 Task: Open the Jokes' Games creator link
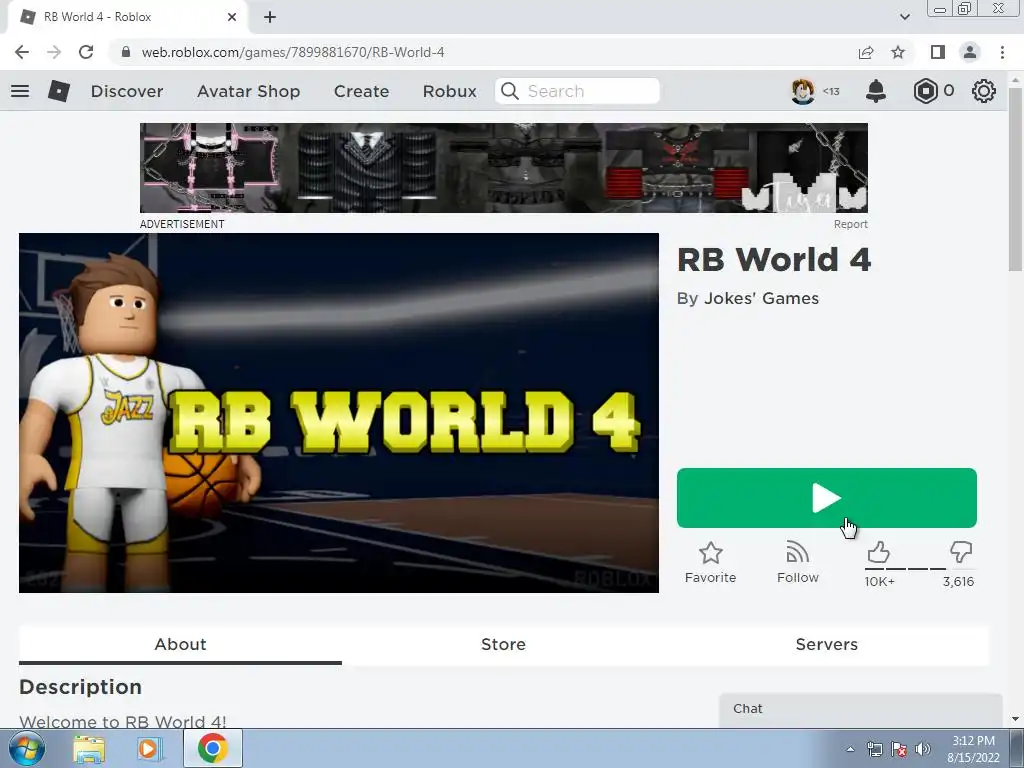tap(761, 298)
